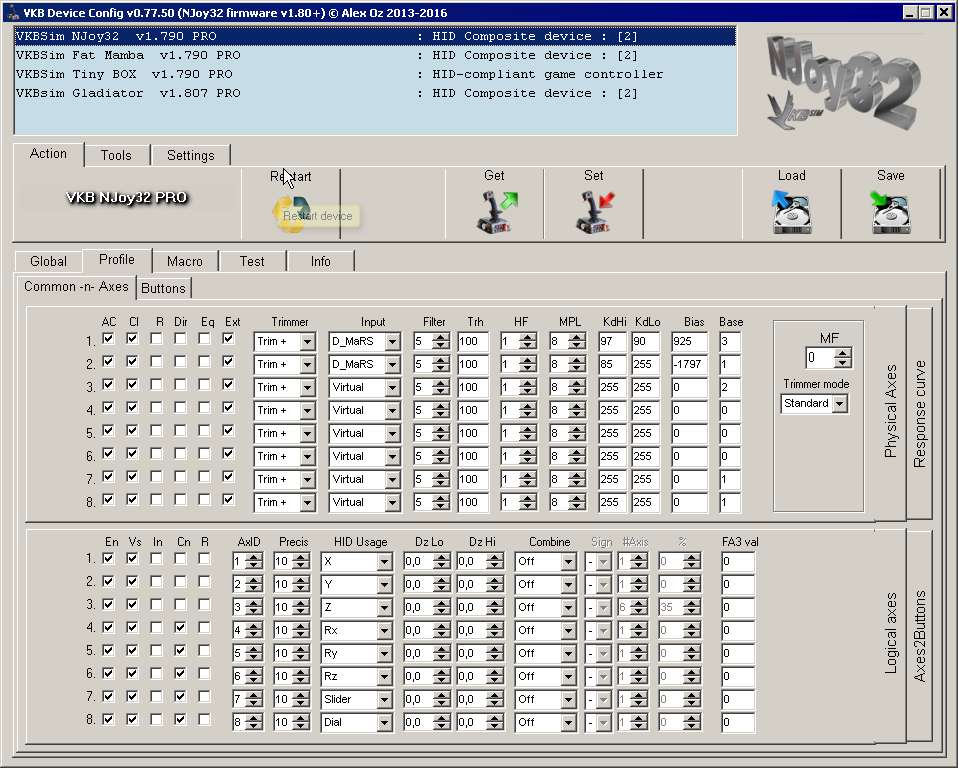Select the vertical Physical Axes tab
Screen dimensions: 958x768
891,412
